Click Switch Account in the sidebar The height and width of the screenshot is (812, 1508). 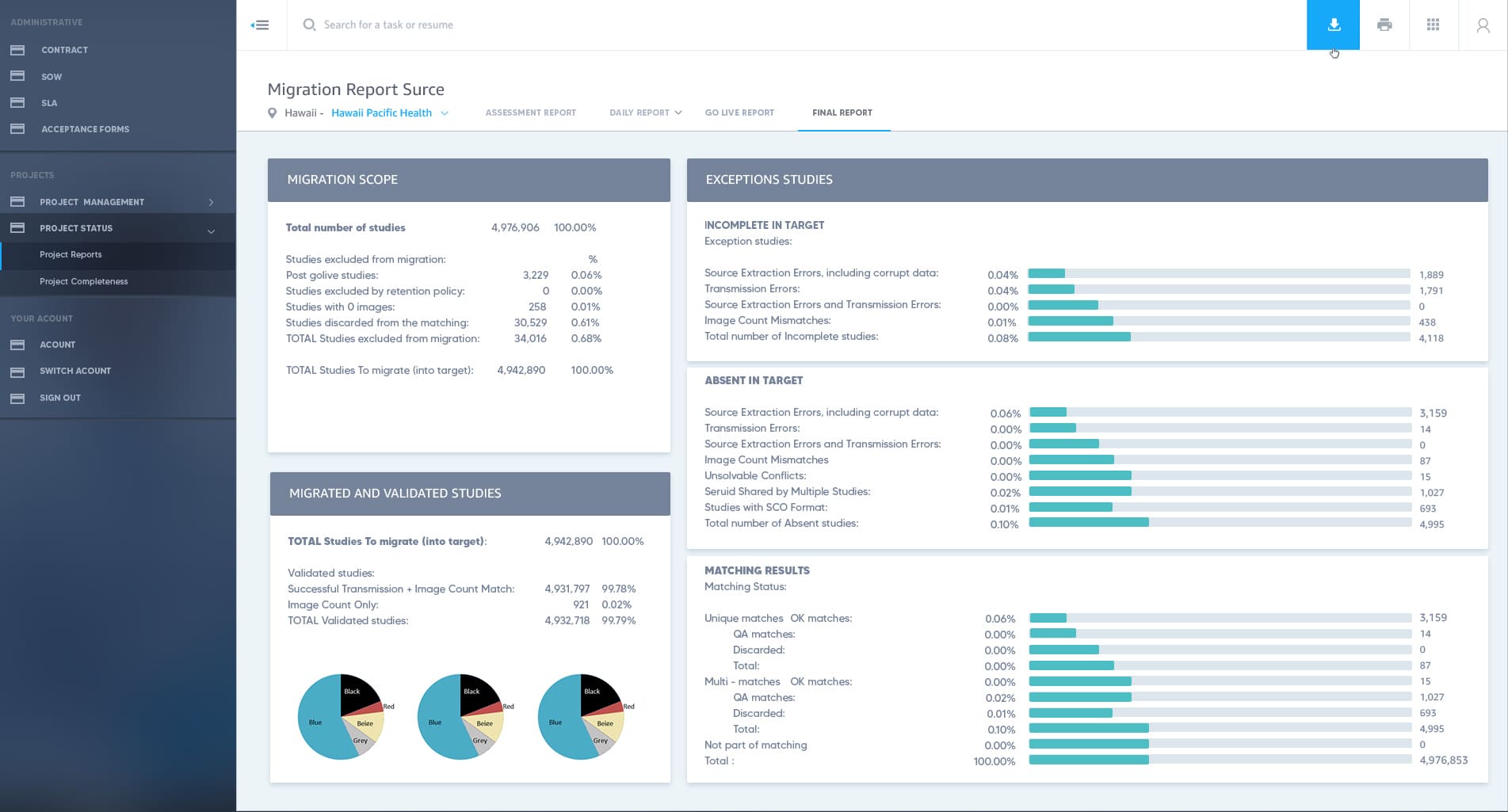[75, 371]
